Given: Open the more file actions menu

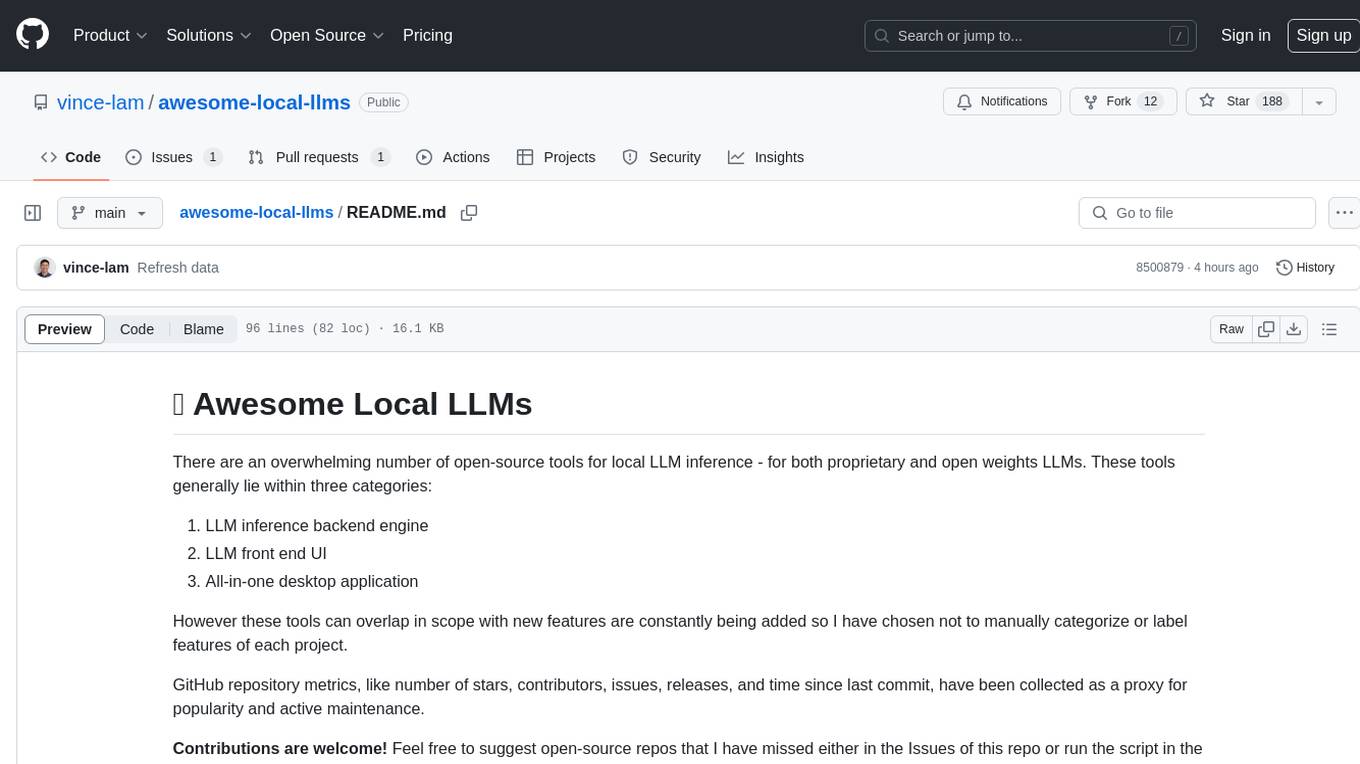Looking at the screenshot, I should click(1344, 213).
